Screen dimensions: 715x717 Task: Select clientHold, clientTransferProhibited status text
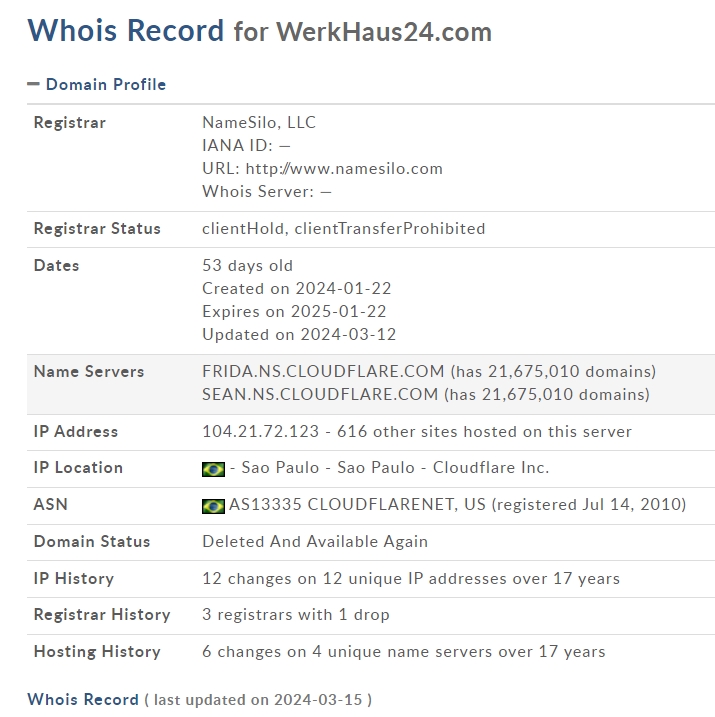click(343, 228)
